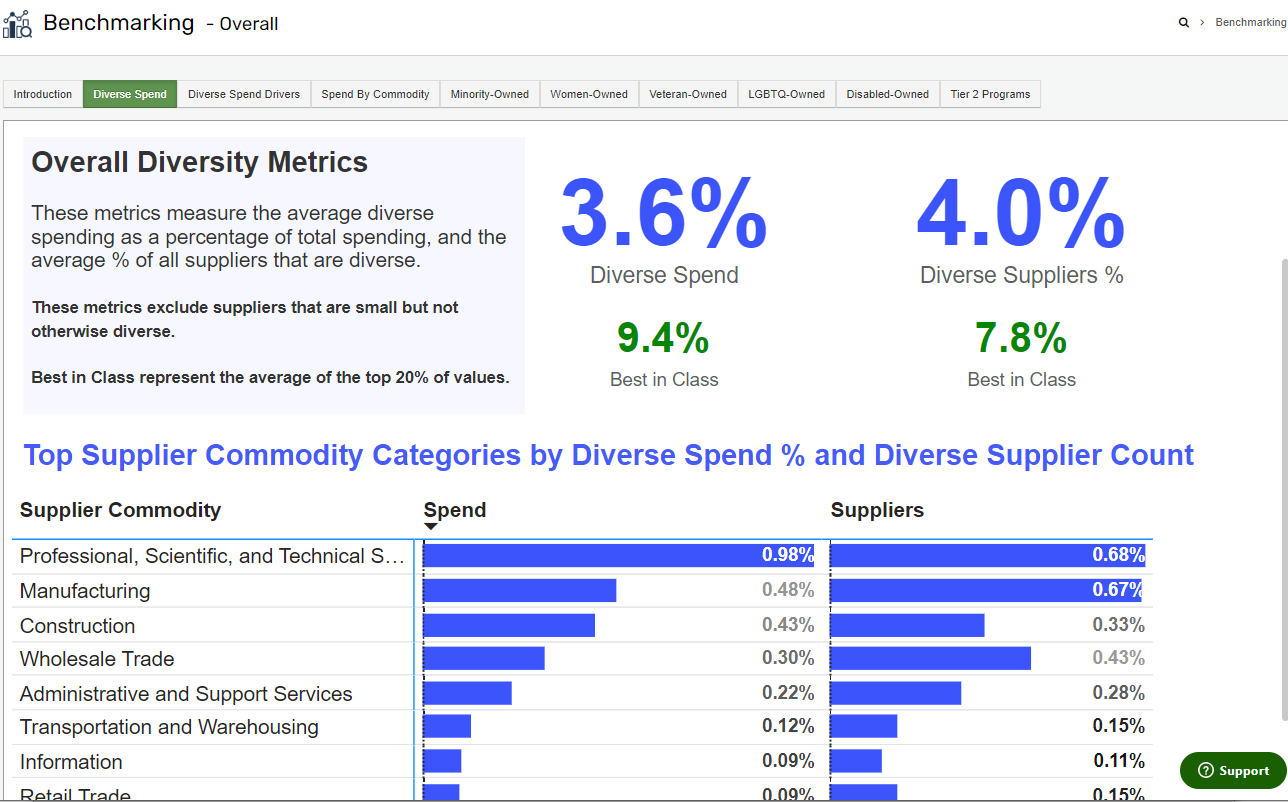Click the breadcrumb chevron next to the search

[x=1200, y=21]
